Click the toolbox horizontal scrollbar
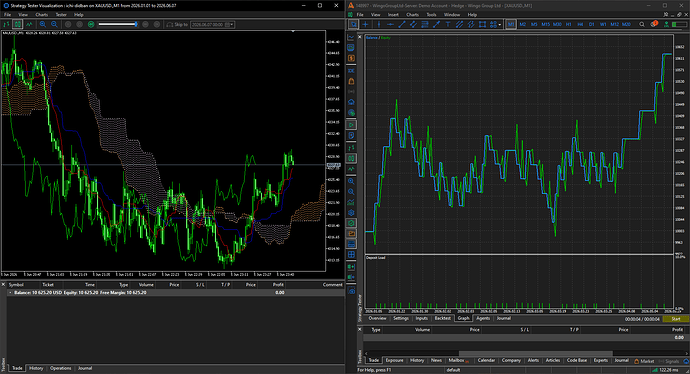Viewport: 690px width, 374px height. coord(536,353)
